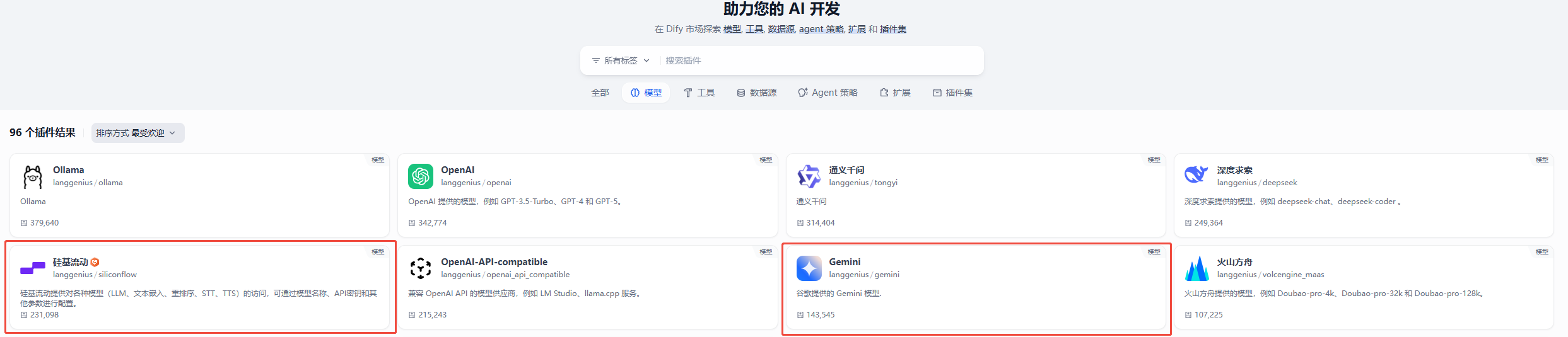Click the Volcengine mountain logo icon
Viewport: 1568px width, 337px height.
(1196, 268)
